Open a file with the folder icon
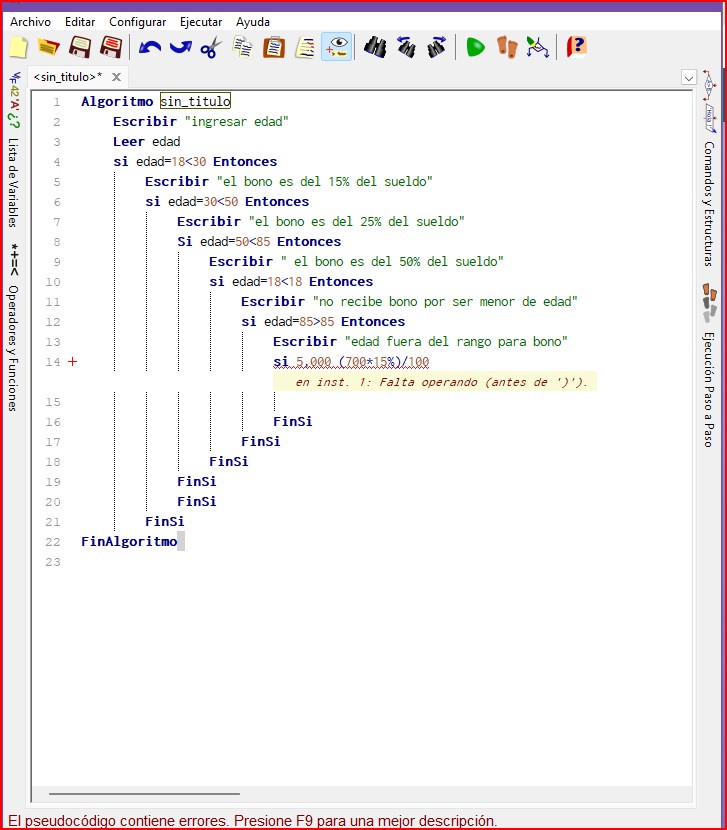This screenshot has width=727, height=830. 48,47
